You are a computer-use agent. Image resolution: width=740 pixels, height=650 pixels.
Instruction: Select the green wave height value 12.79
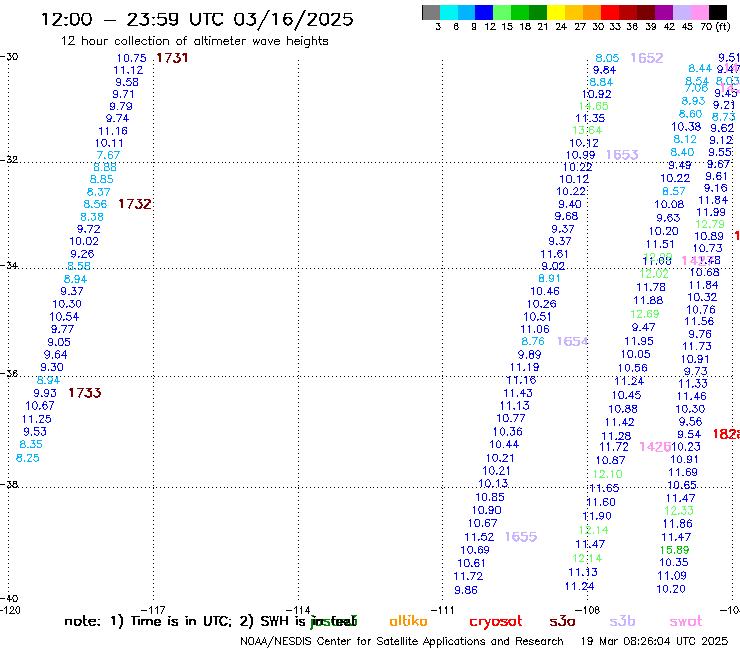pyautogui.click(x=710, y=224)
